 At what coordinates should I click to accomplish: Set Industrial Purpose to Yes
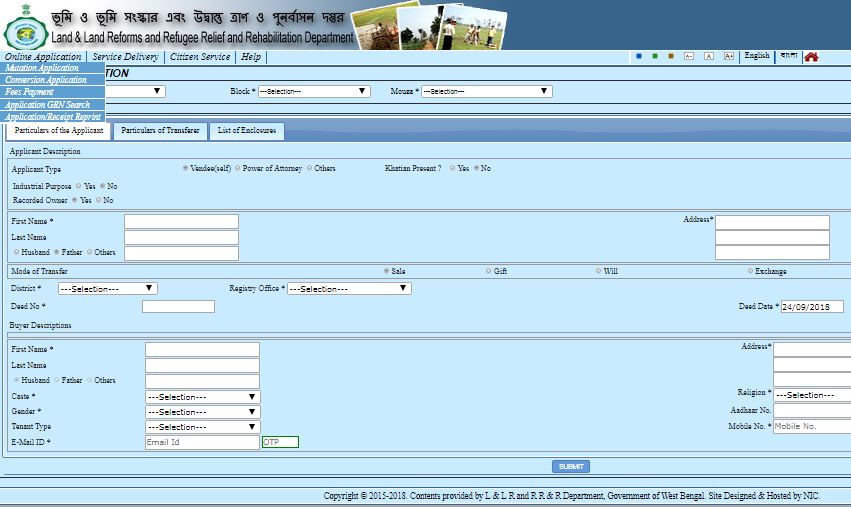click(x=79, y=186)
